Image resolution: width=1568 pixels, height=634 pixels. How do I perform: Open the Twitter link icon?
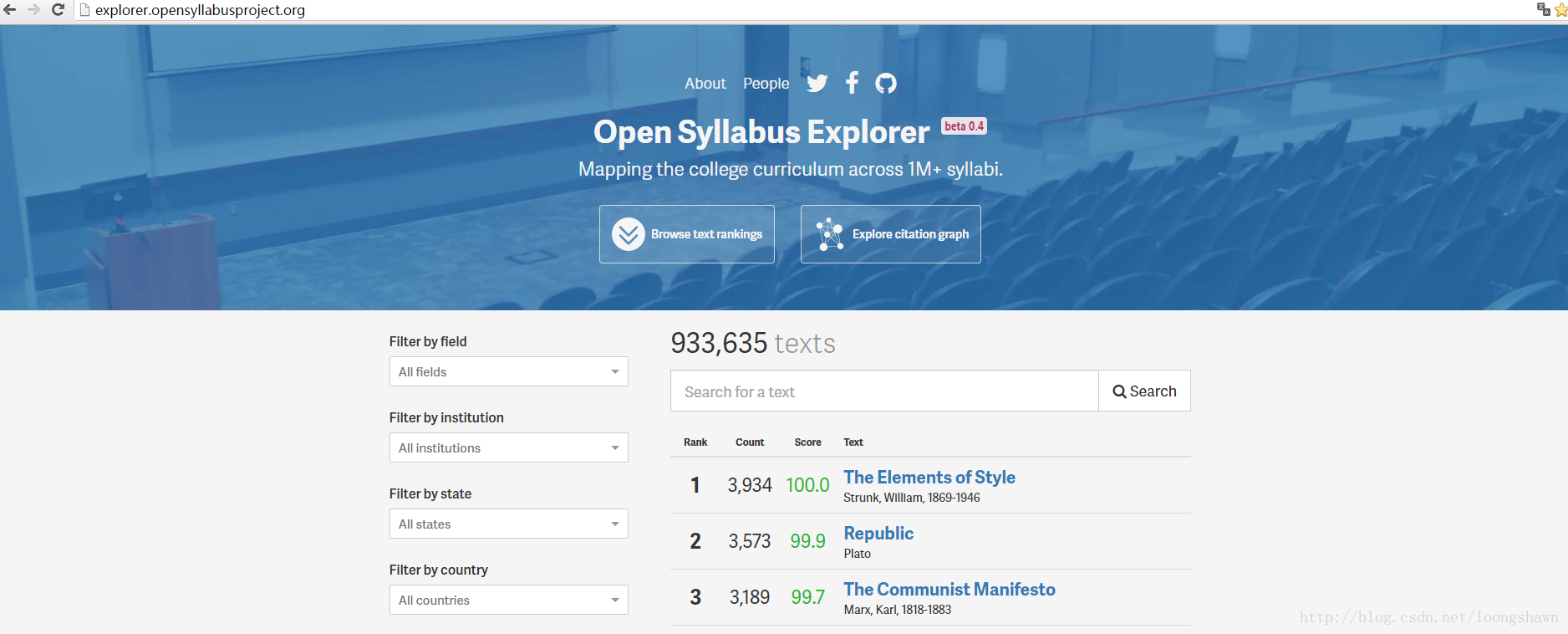tap(817, 83)
